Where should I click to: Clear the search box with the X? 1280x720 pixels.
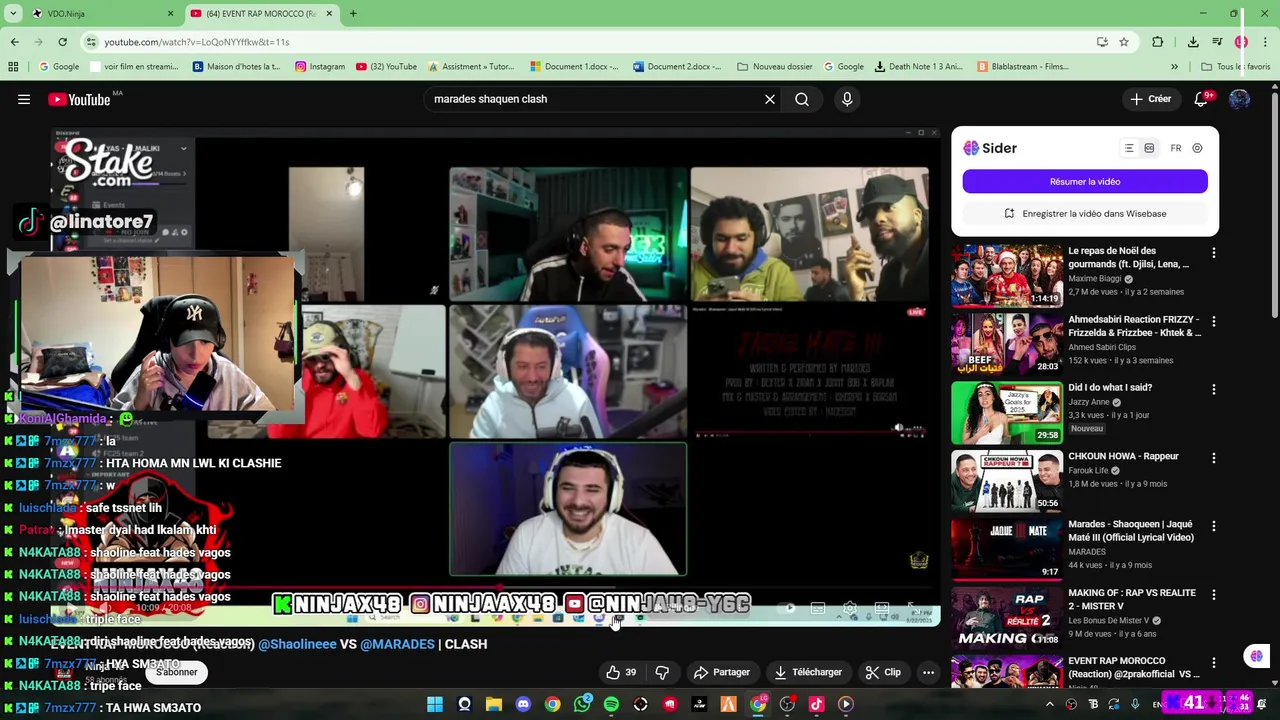pos(770,99)
